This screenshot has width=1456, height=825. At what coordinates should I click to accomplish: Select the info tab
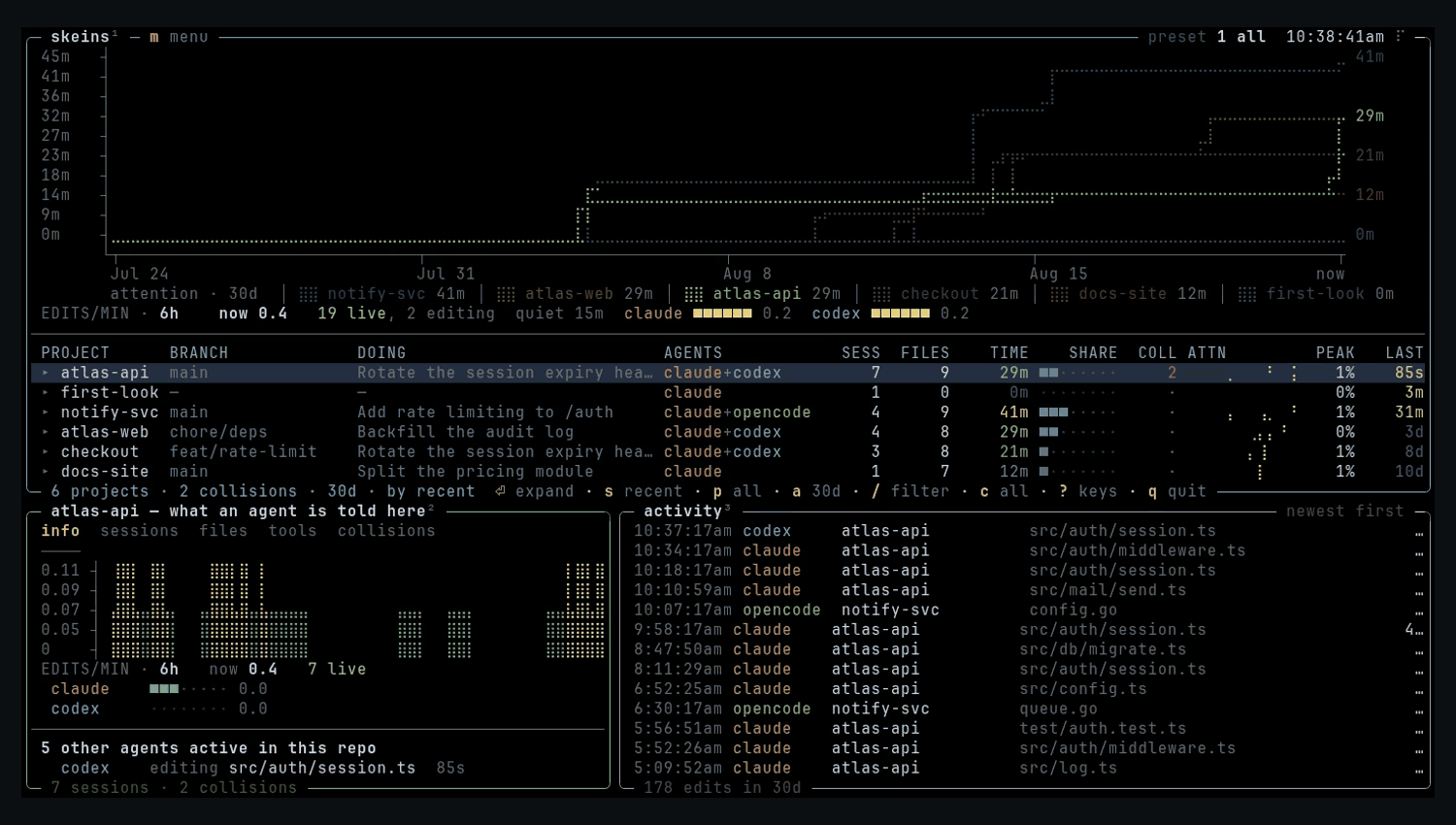click(x=60, y=531)
